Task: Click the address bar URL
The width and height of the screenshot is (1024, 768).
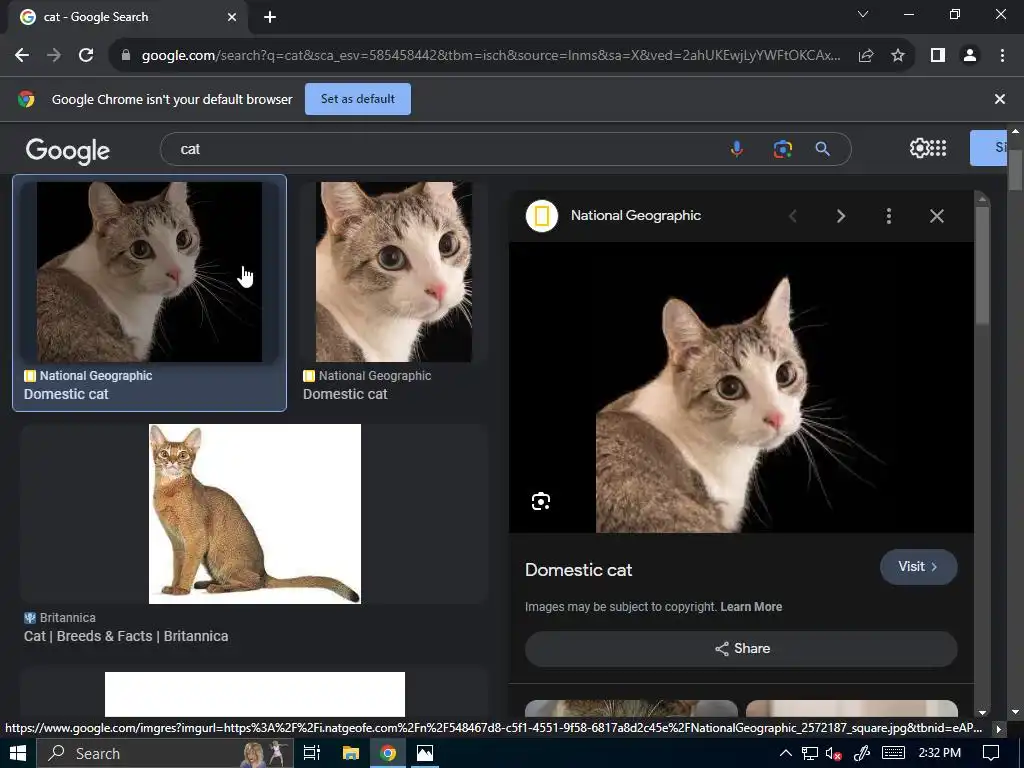Action: point(490,56)
